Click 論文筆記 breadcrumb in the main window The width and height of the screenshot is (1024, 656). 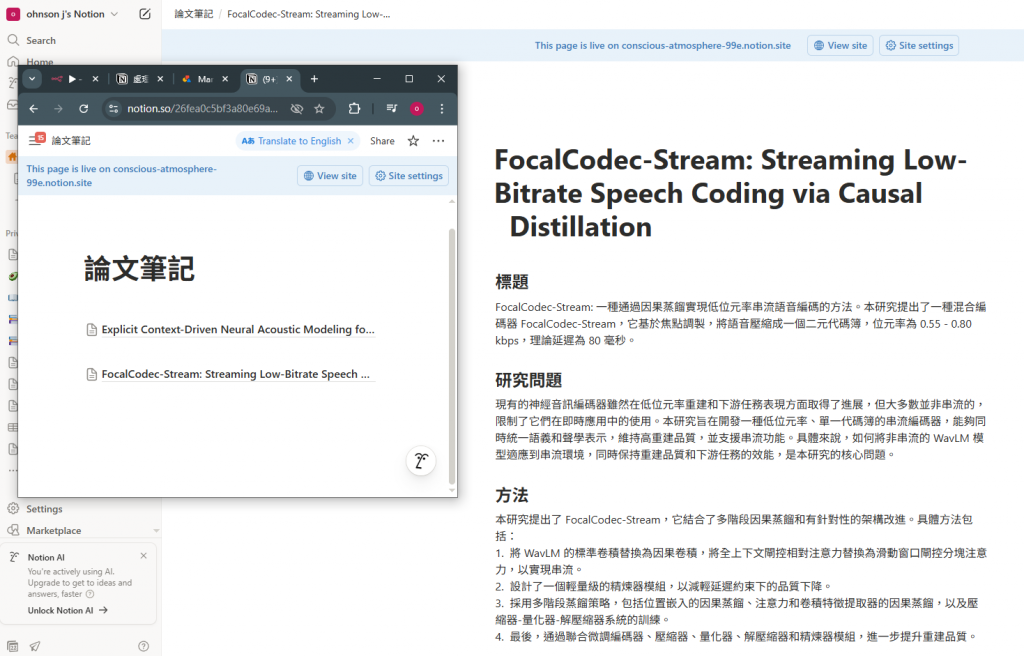(193, 14)
